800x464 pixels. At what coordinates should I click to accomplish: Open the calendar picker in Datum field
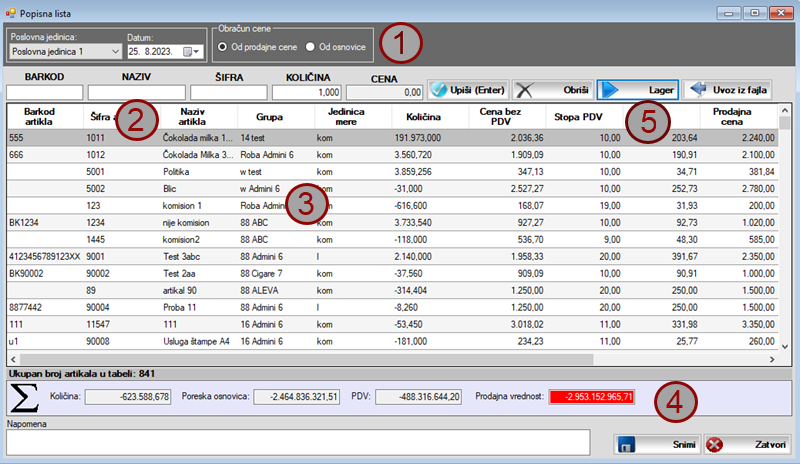tap(191, 52)
